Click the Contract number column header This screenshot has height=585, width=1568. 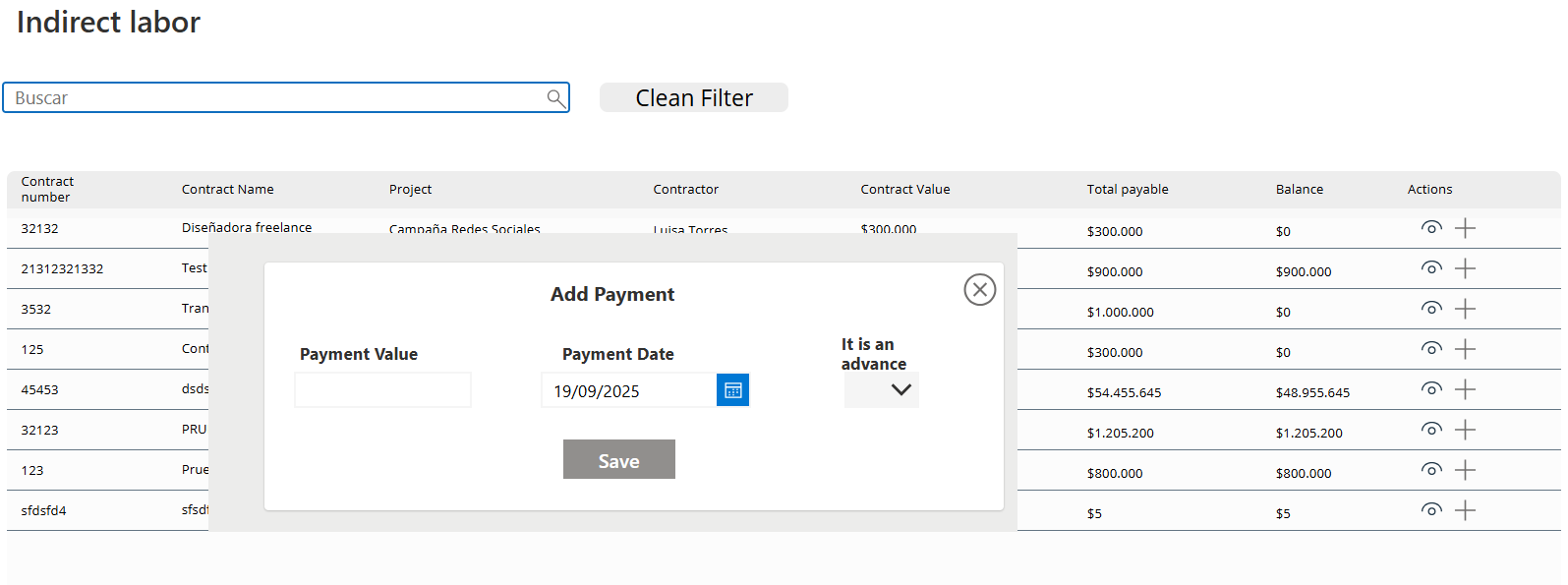click(47, 190)
